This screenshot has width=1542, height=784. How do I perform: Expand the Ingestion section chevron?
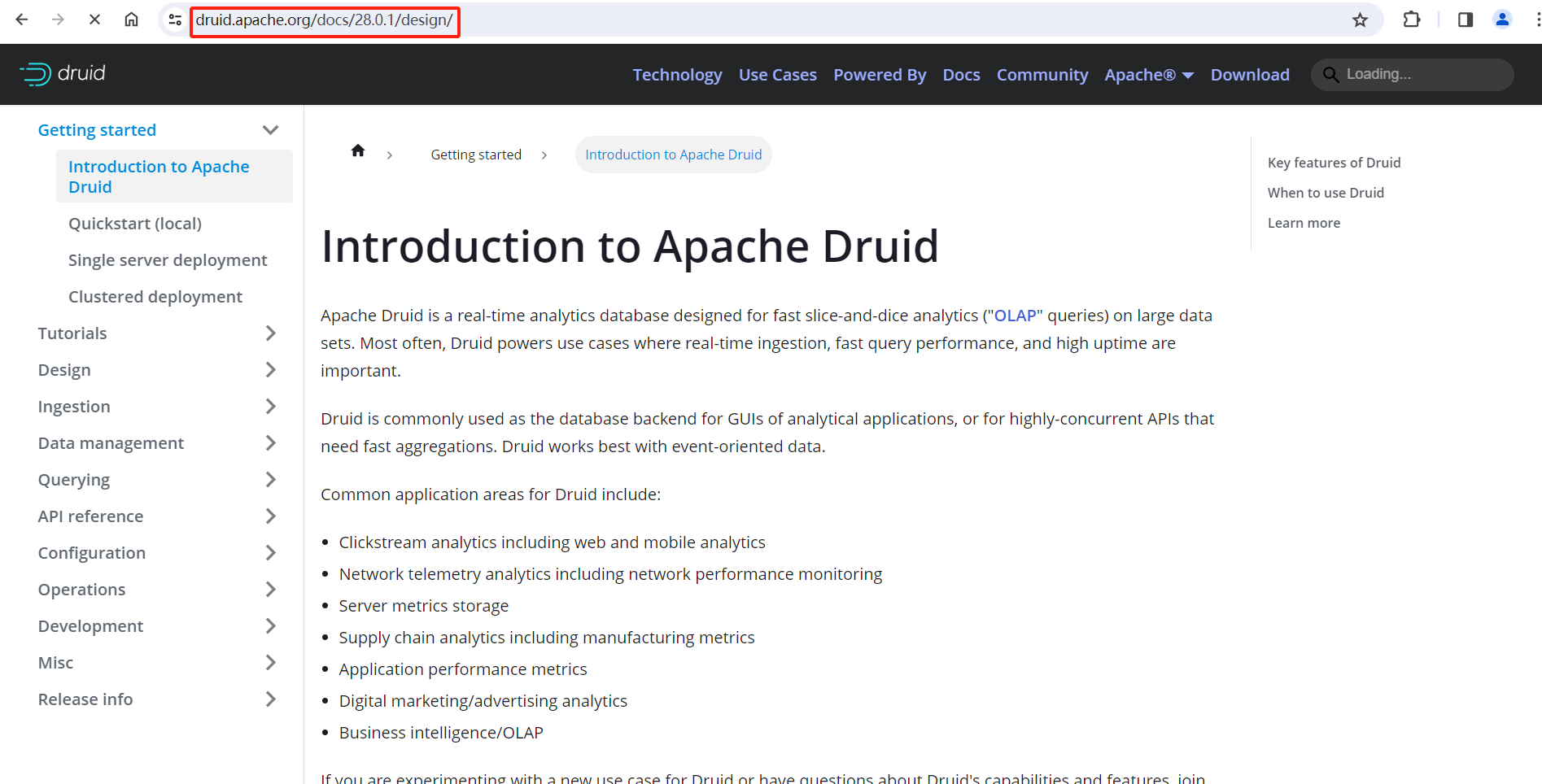[x=271, y=407]
